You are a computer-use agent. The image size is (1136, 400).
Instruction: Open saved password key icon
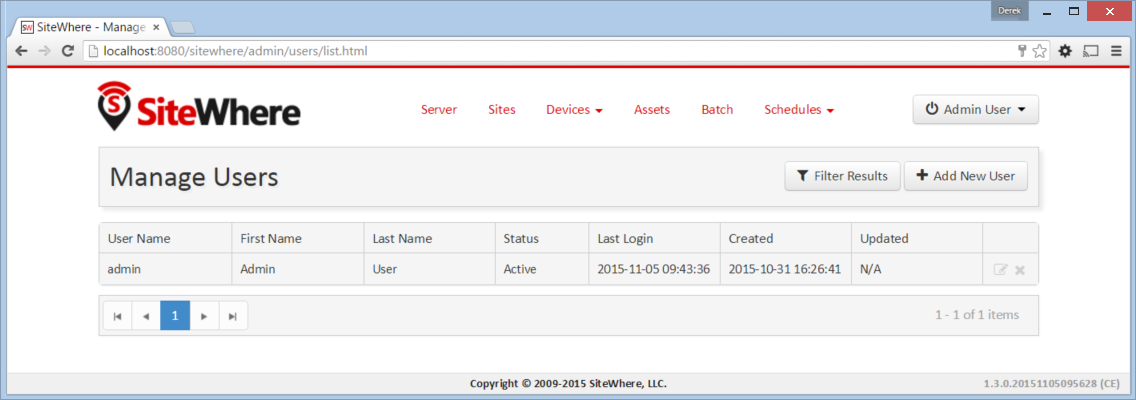coord(1022,51)
